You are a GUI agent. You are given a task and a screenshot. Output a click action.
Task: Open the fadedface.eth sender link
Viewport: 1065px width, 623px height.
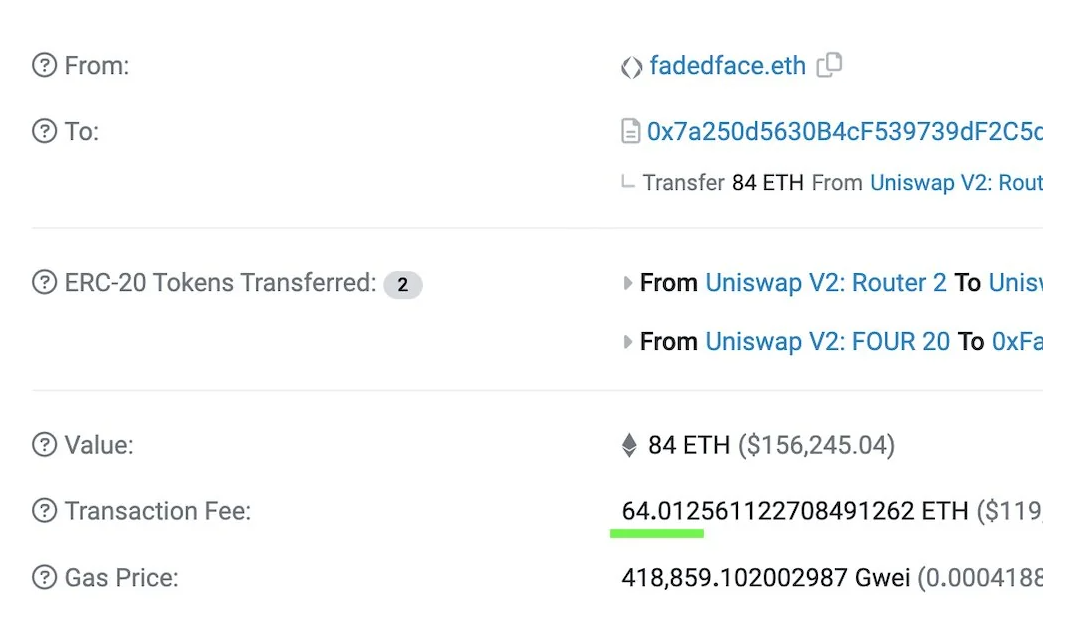click(727, 66)
